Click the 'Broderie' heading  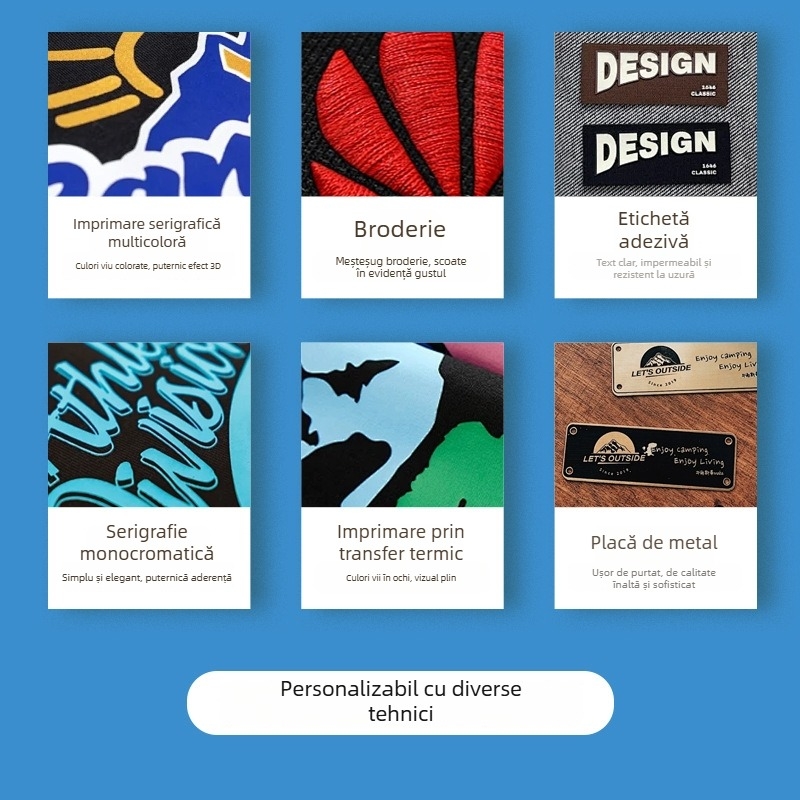point(400,229)
